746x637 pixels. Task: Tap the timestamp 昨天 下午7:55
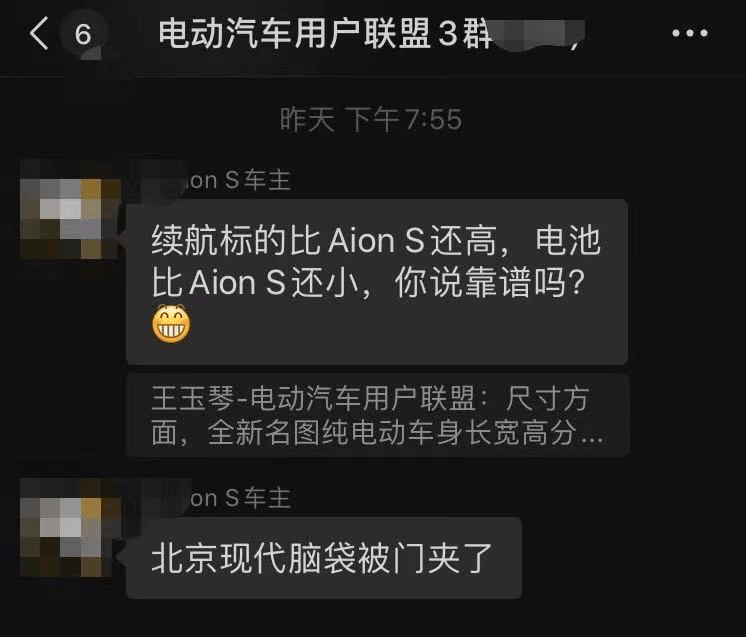tap(371, 119)
